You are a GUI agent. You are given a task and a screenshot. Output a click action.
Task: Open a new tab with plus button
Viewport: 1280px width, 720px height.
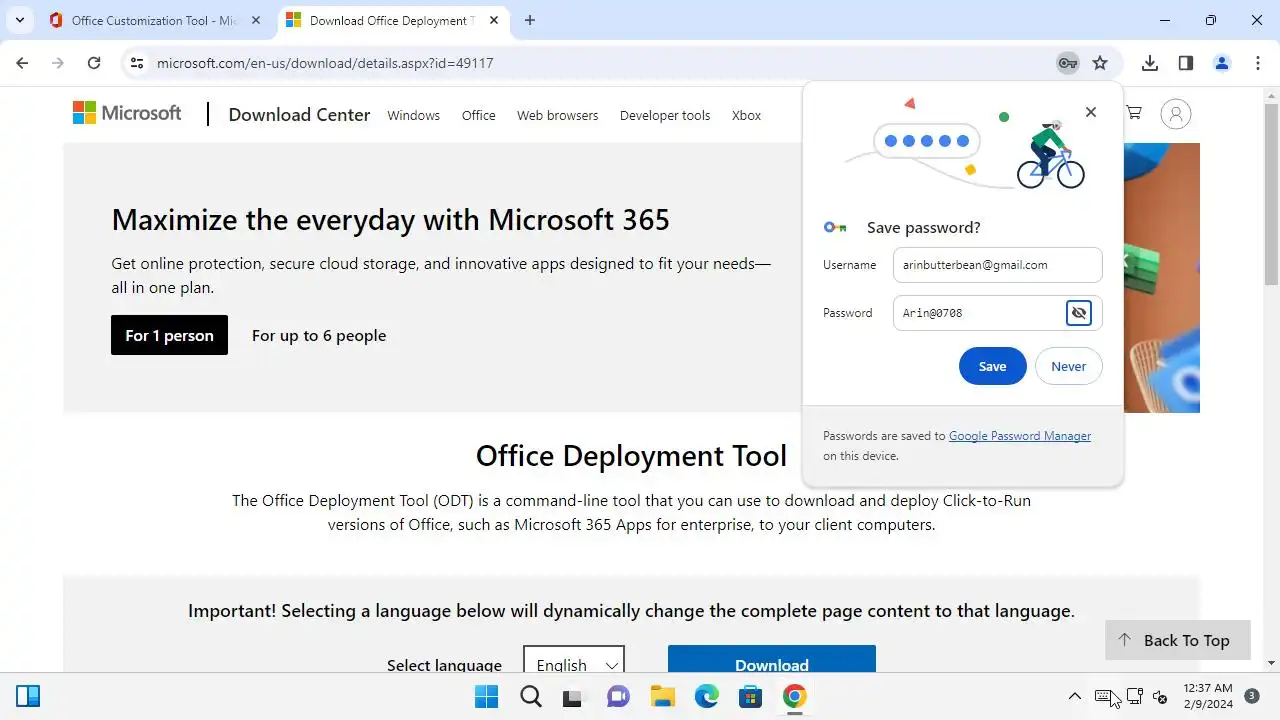point(530,20)
